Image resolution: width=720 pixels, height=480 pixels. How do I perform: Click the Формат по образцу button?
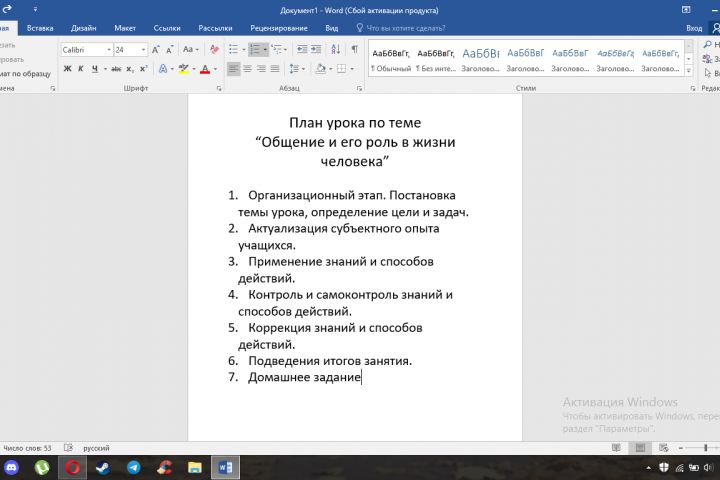coord(25,73)
